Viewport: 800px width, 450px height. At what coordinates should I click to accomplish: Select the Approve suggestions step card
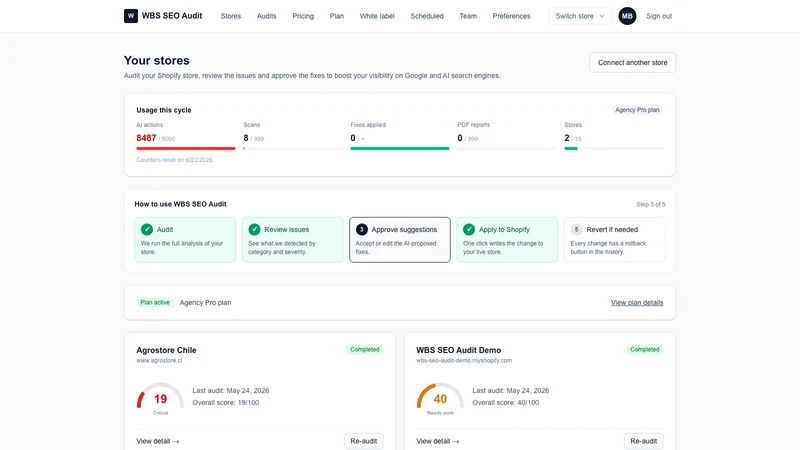click(x=400, y=240)
